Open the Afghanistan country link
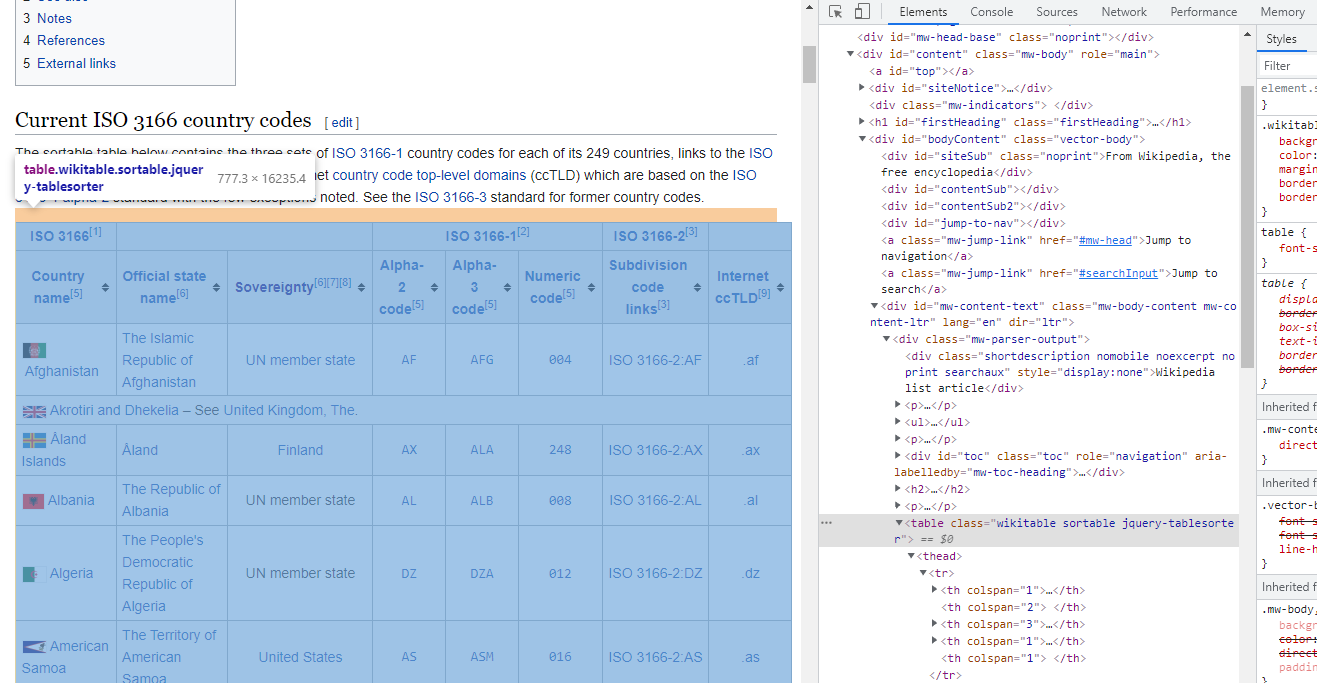1317x683 pixels. 62,371
